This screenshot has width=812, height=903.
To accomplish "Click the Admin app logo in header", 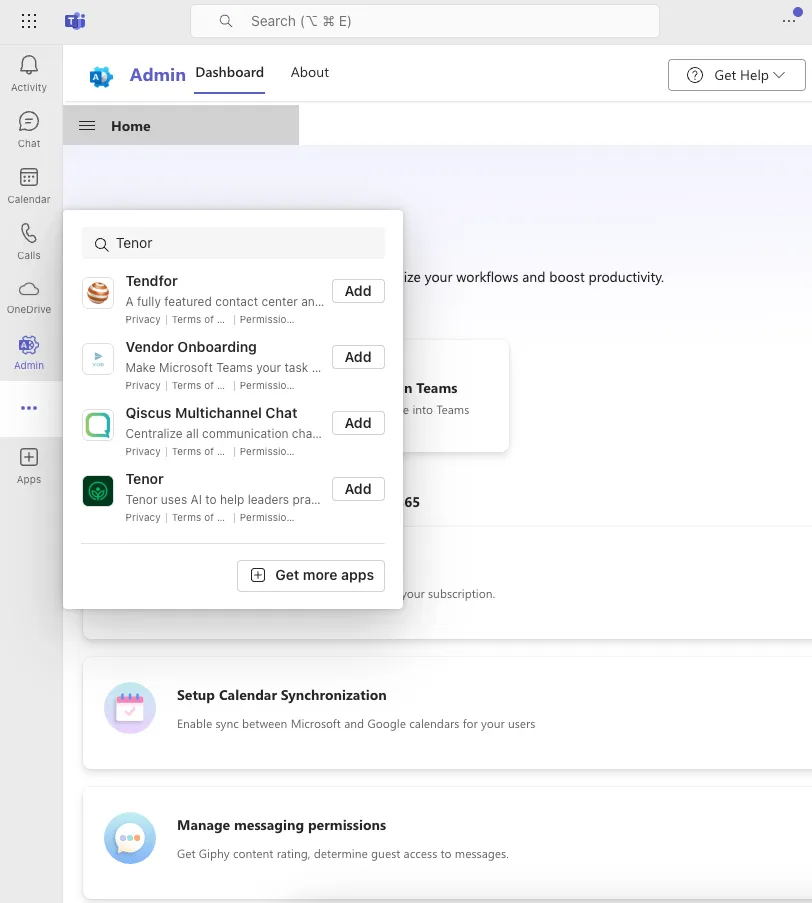I will click(101, 76).
